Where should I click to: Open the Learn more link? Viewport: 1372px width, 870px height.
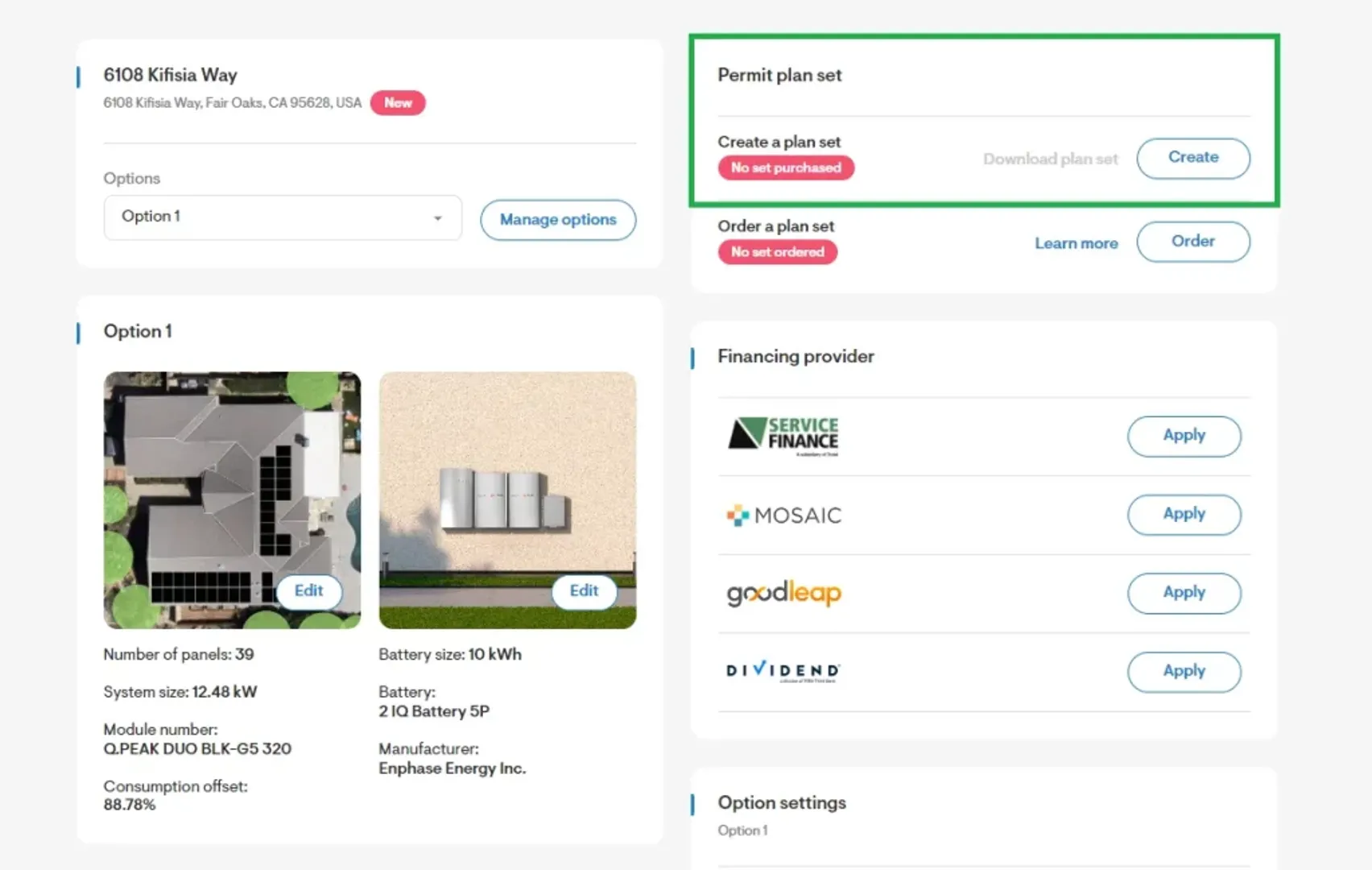click(x=1077, y=242)
